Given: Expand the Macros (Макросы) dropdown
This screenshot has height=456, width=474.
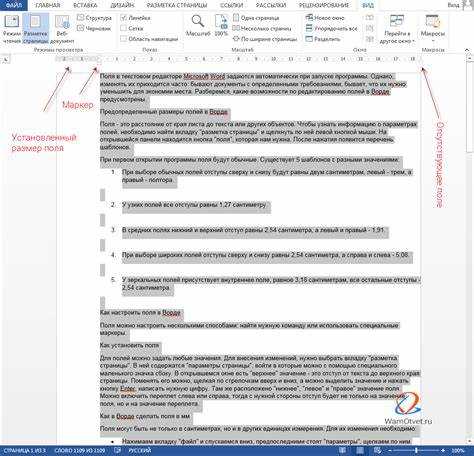Looking at the screenshot, I should coord(433,29).
